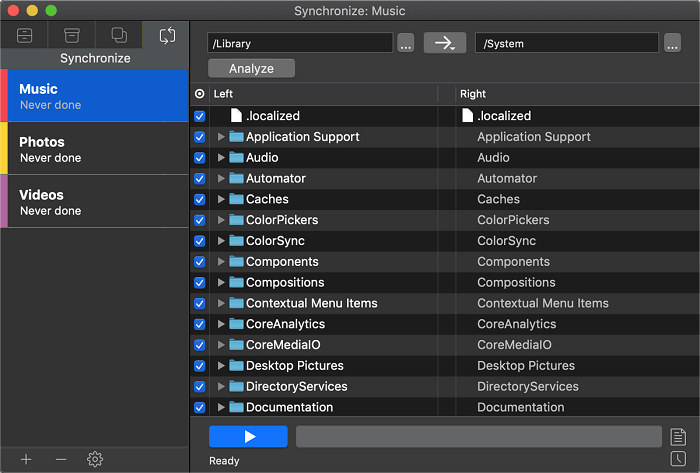Toggle the Caches row checkbox
The image size is (700, 473).
(200, 199)
